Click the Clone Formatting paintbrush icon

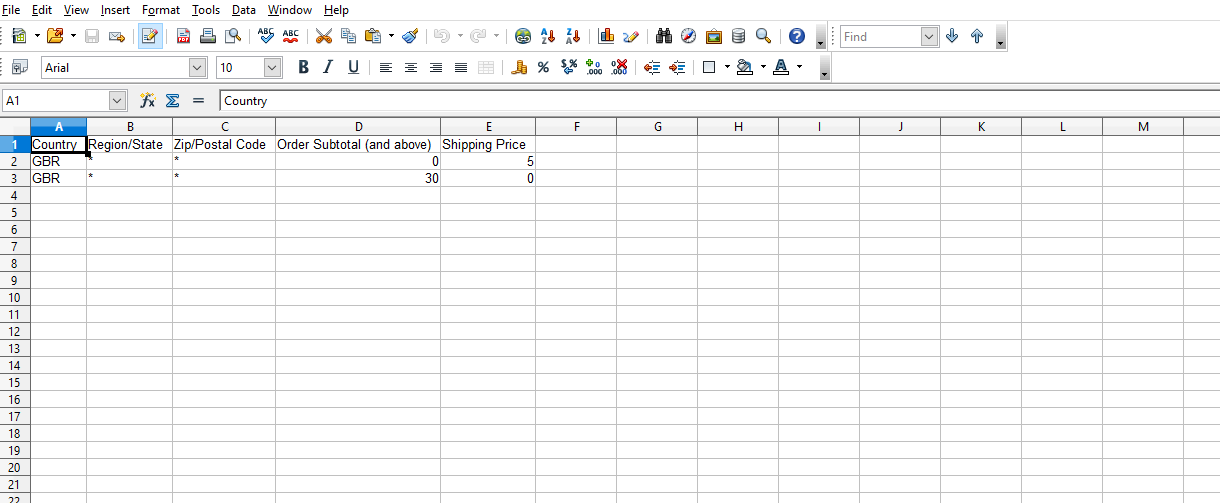[x=410, y=36]
